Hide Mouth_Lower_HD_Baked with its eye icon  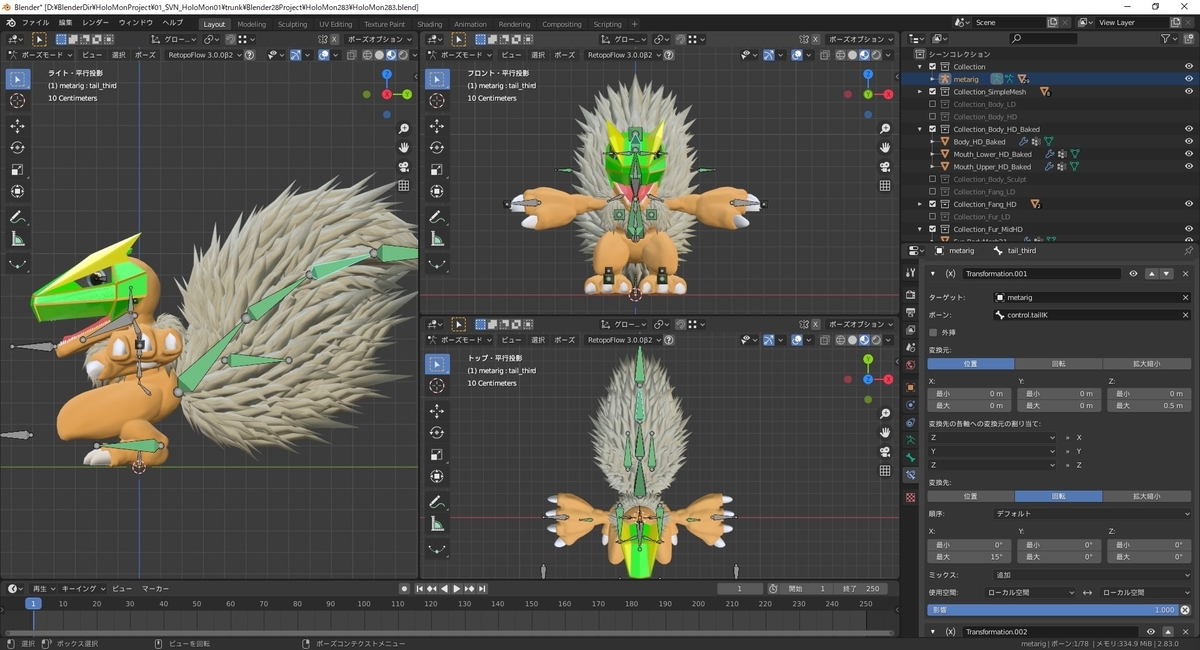(1189, 154)
